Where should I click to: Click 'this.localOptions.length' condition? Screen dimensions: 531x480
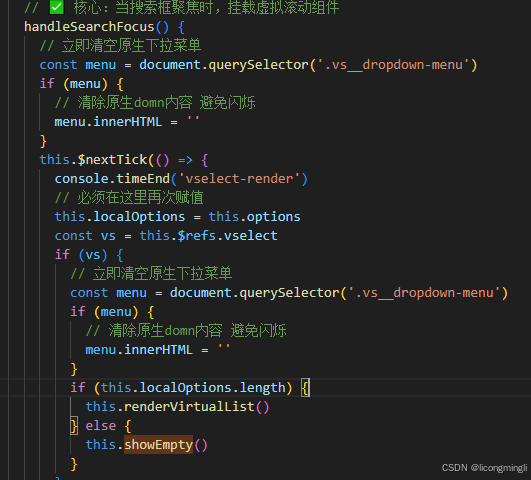point(193,388)
